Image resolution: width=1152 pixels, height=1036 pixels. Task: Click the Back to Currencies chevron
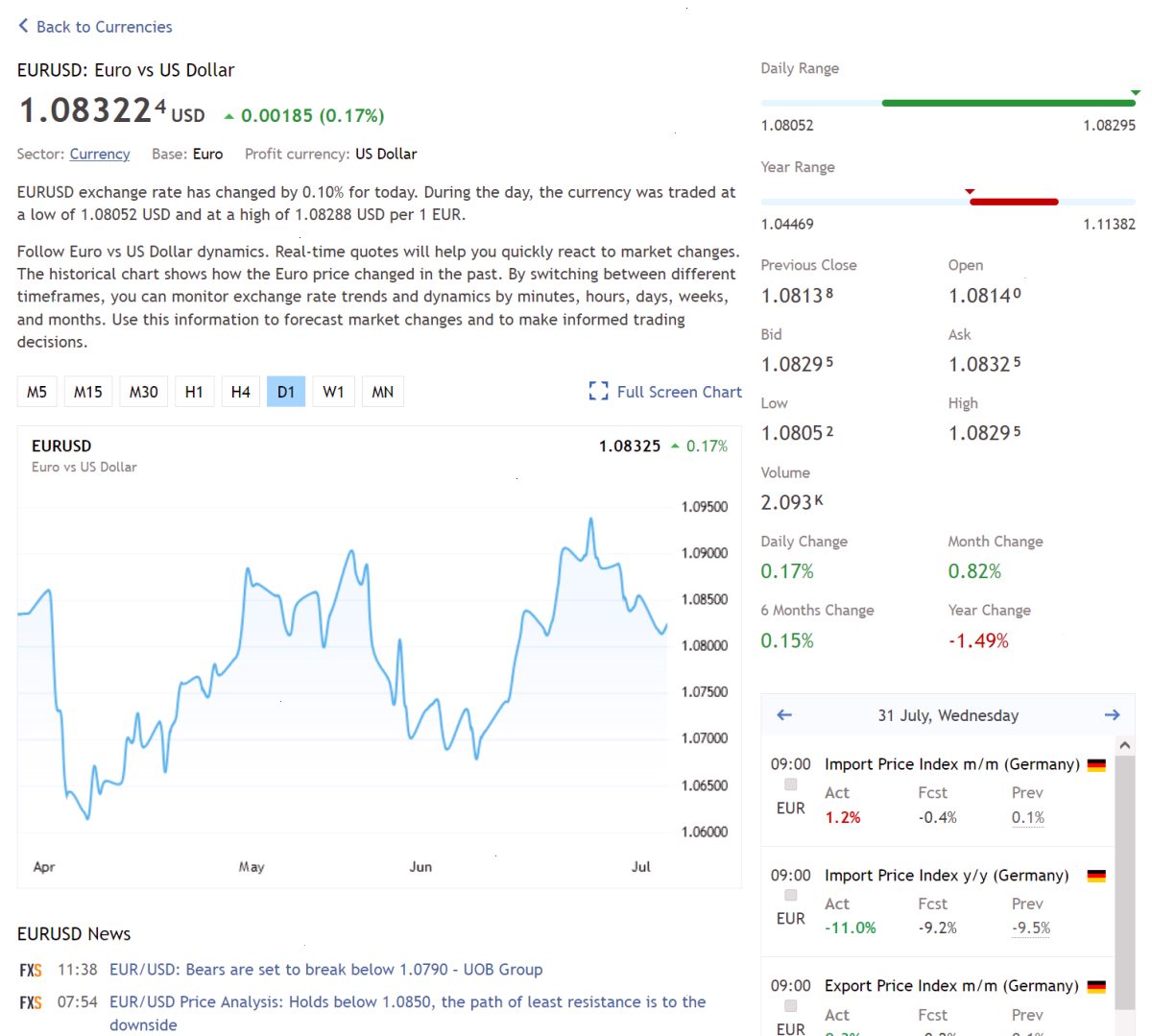click(23, 26)
